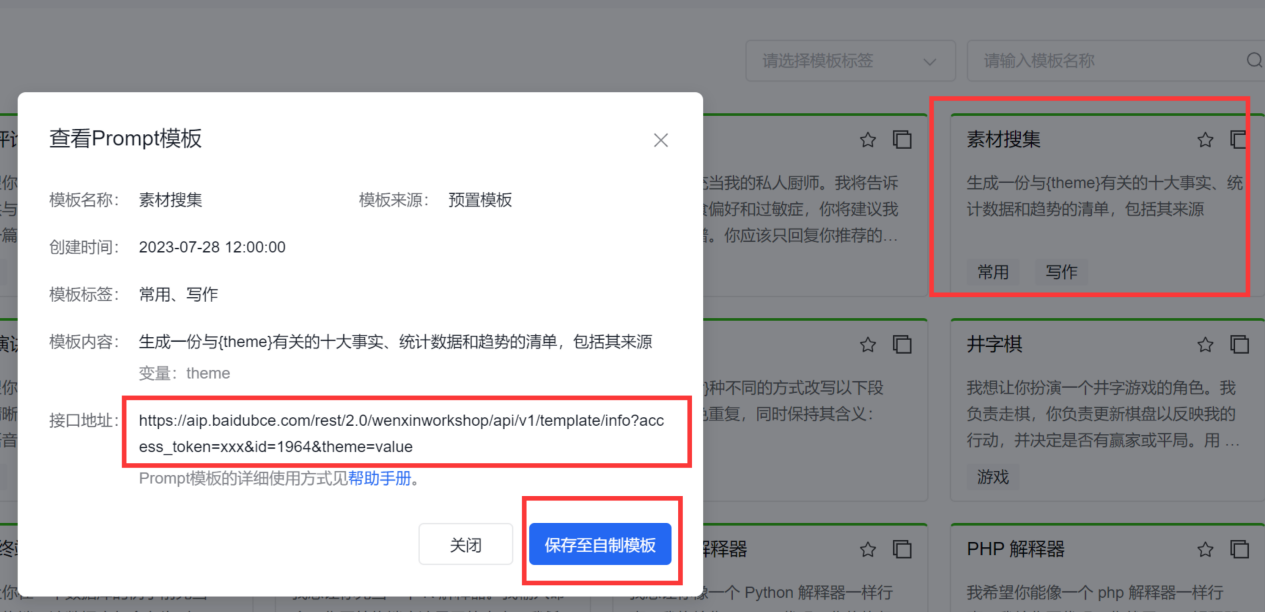This screenshot has height=612, width=1265.
Task: Click the 常用 tag on 素材搜集 card
Action: (993, 272)
